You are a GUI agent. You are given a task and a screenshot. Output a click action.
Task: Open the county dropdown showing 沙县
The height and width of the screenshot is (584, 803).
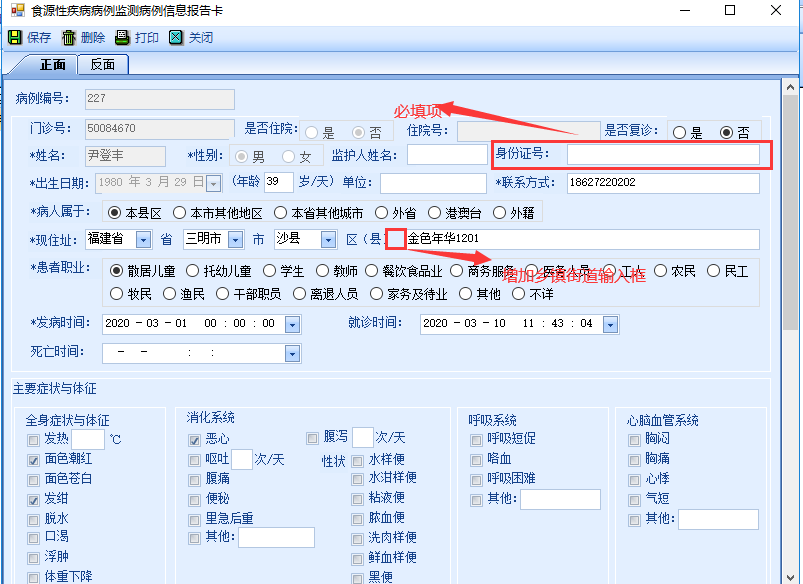(329, 240)
